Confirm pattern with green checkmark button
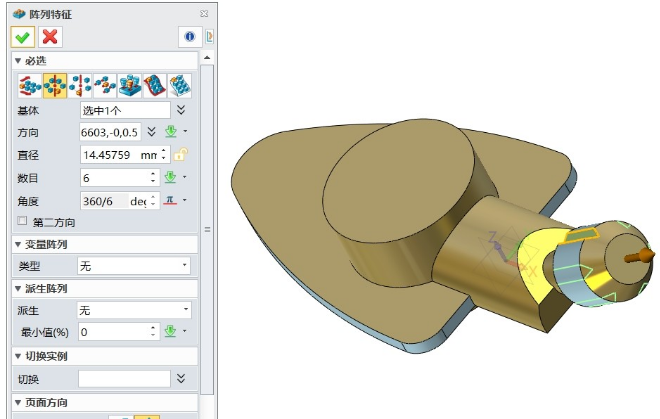The image size is (660, 419). [23, 37]
